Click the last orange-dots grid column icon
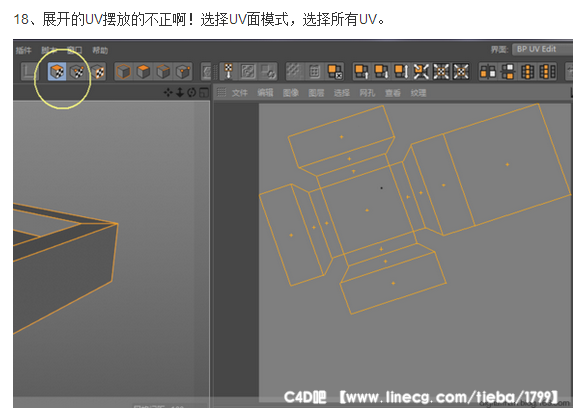 tap(548, 71)
